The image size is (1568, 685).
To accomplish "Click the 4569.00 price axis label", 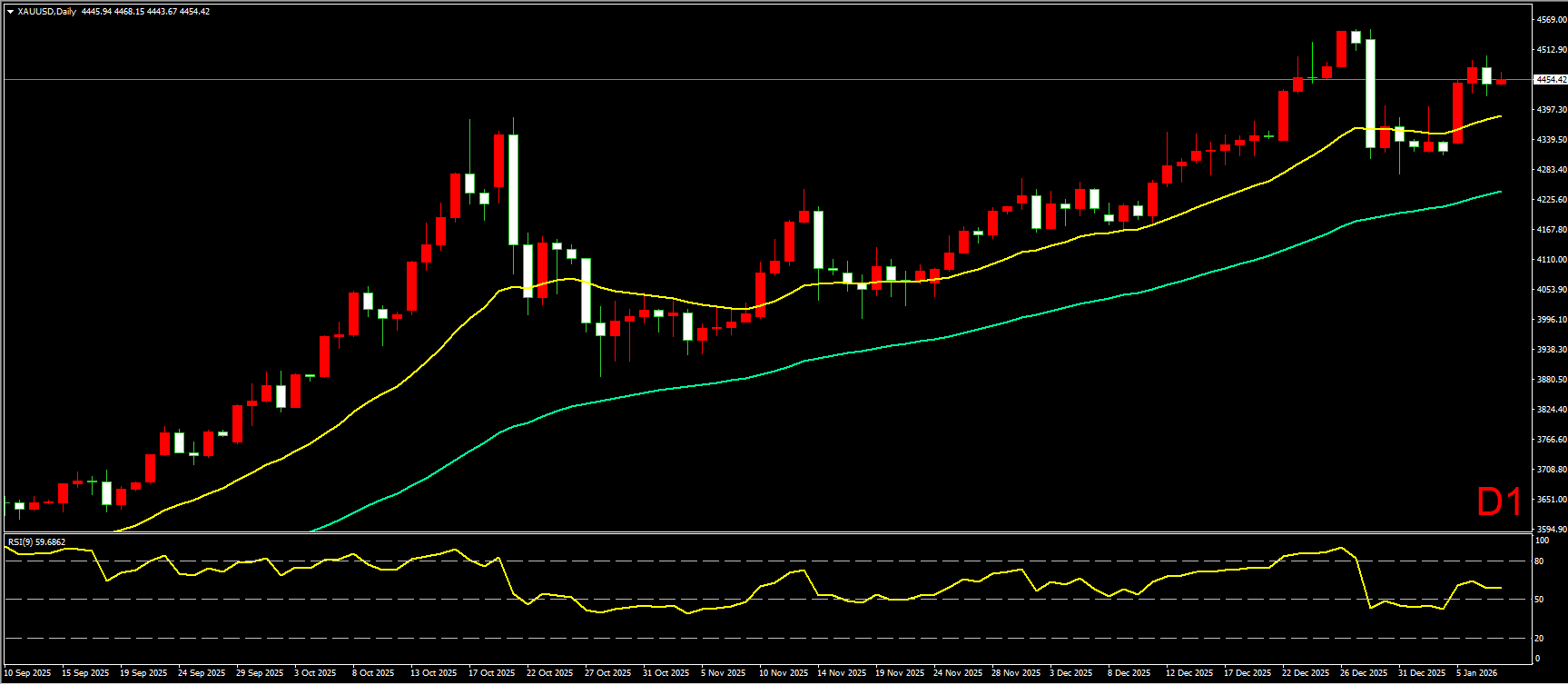I will coord(1551,20).
